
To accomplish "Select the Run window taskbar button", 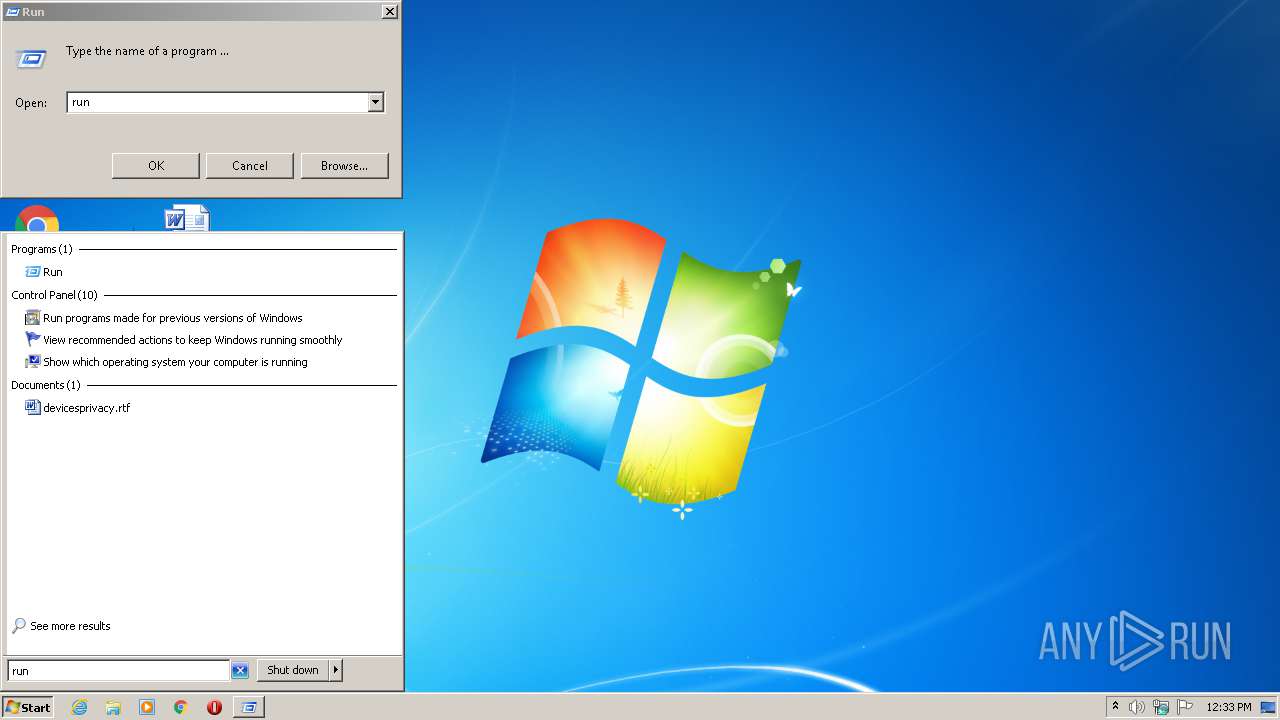I will click(x=248, y=707).
